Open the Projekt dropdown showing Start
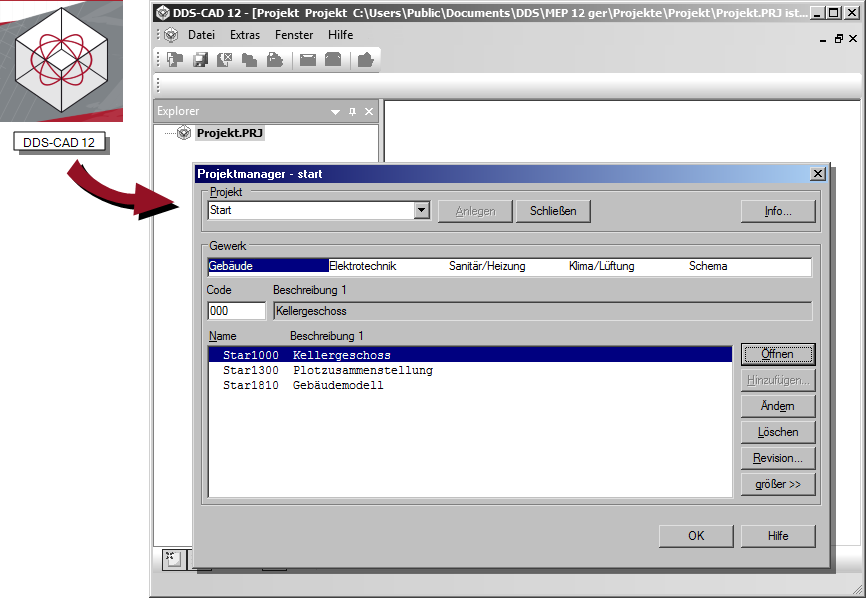The image size is (866, 600). 421,211
